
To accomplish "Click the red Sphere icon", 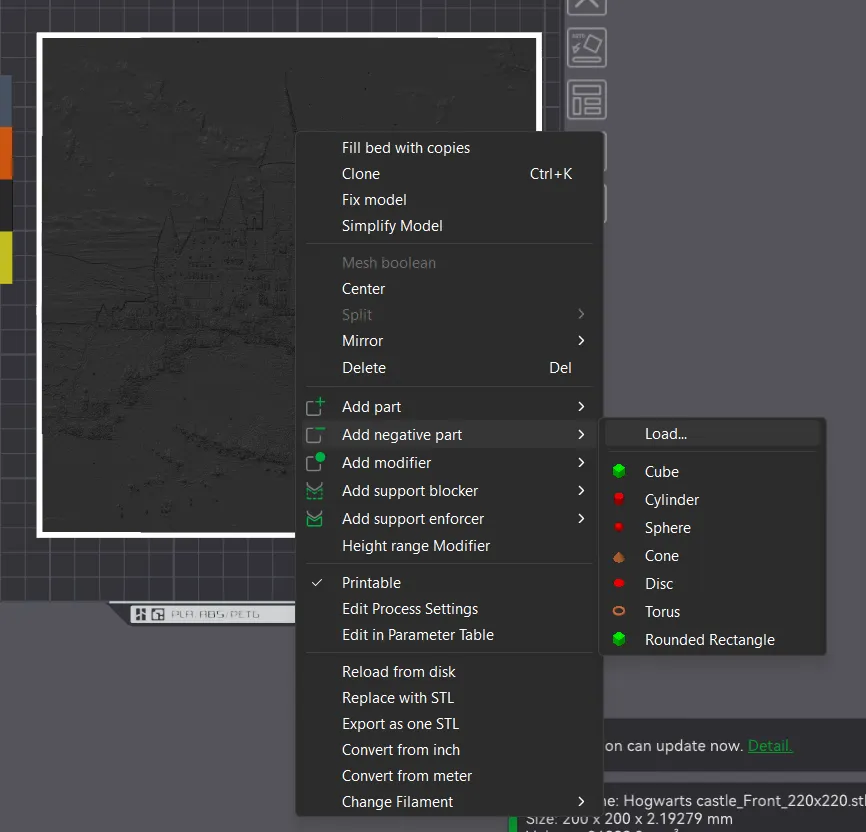I will pyautogui.click(x=619, y=527).
